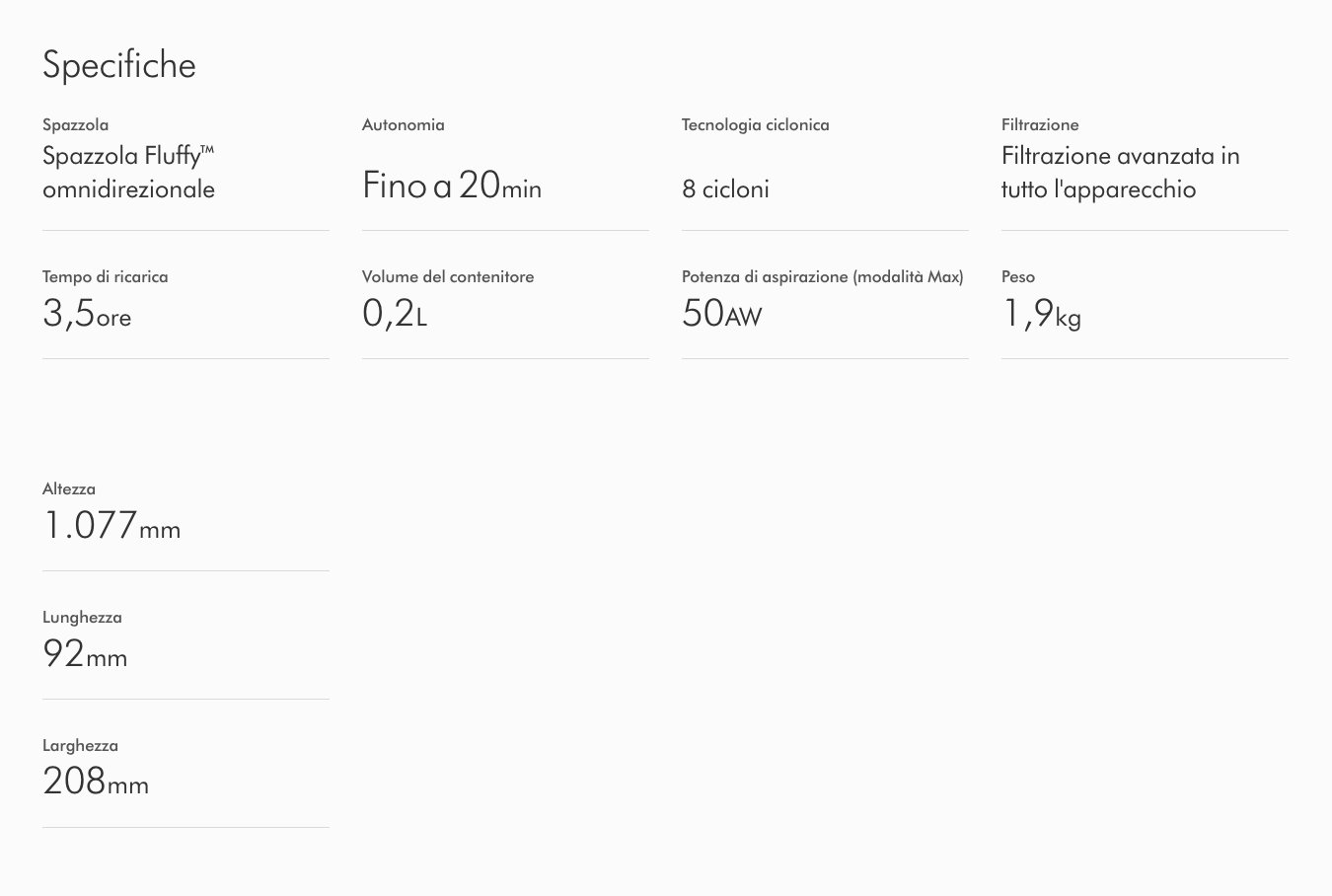Select the 0,2L container volume value
Screen dimensions: 1332x896
pyautogui.click(x=395, y=314)
